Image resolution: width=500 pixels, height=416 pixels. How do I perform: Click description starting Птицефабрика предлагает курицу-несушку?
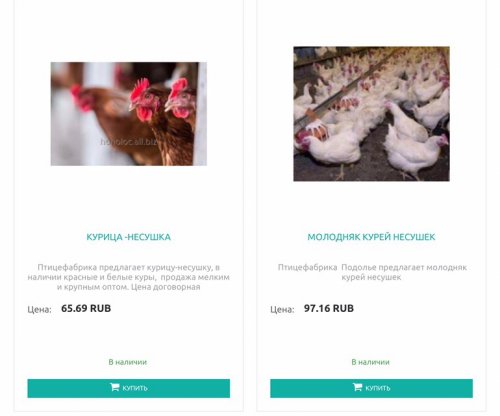tap(129, 277)
